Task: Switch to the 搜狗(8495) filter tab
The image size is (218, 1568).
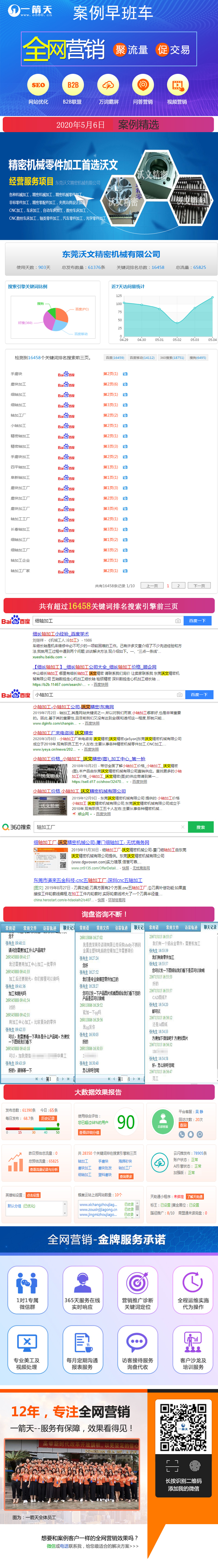Action: [x=198, y=358]
